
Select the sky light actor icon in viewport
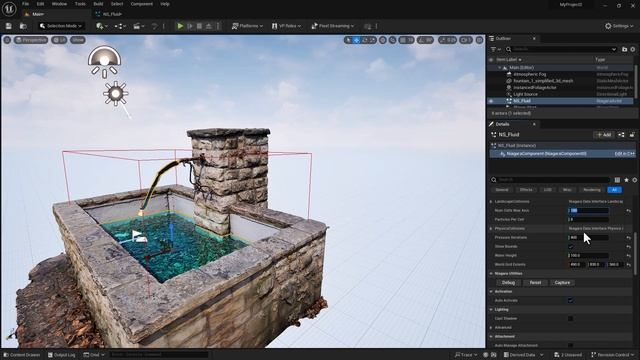(x=104, y=62)
